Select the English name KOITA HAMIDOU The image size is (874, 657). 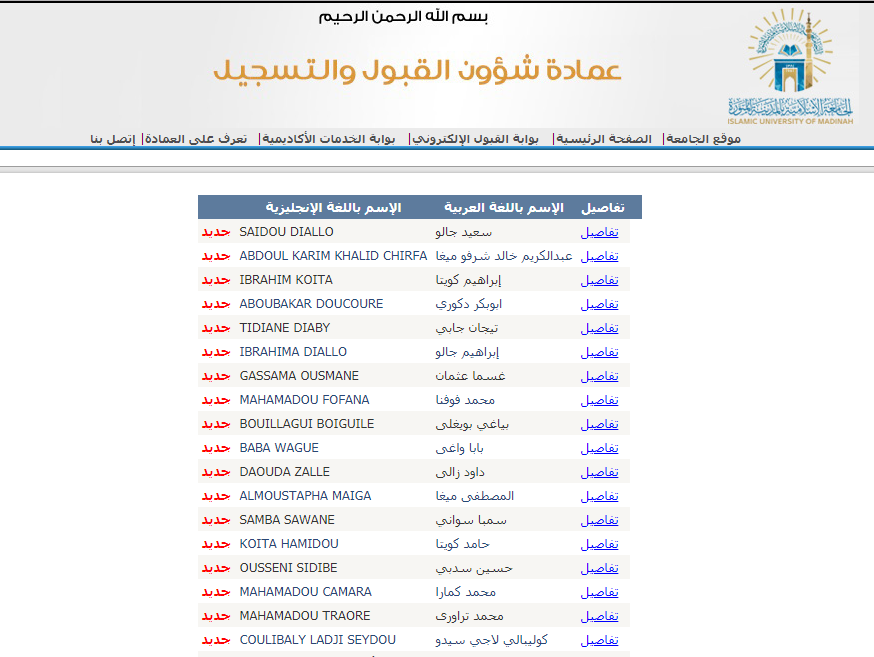[289, 543]
